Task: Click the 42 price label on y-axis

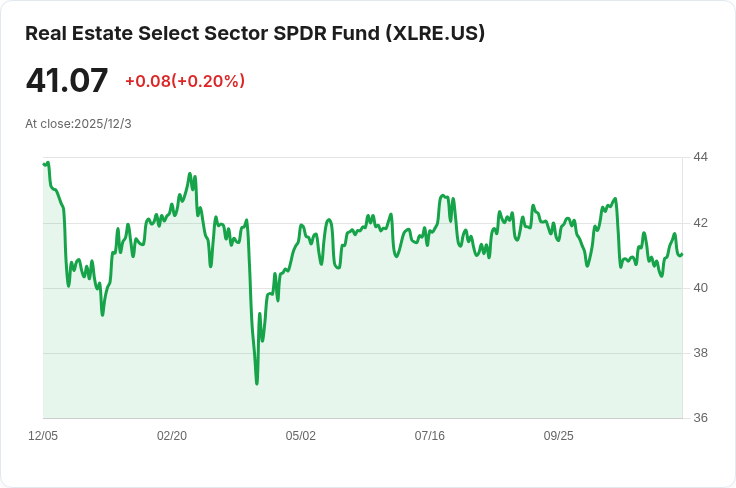Action: pyautogui.click(x=700, y=223)
